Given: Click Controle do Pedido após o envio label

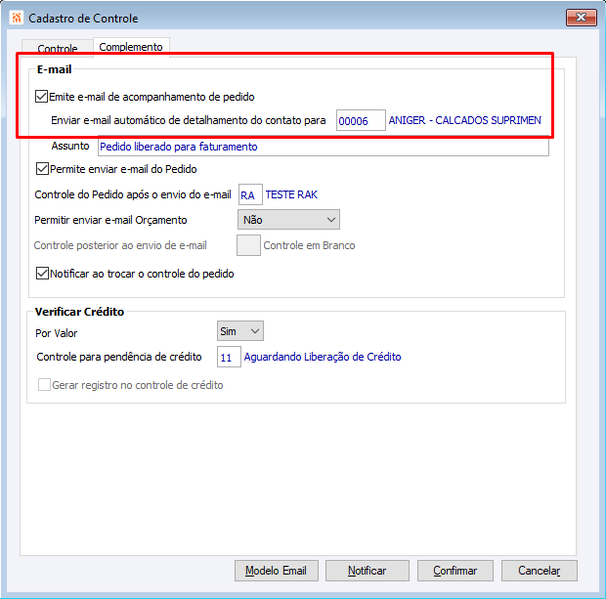Looking at the screenshot, I should [133, 194].
